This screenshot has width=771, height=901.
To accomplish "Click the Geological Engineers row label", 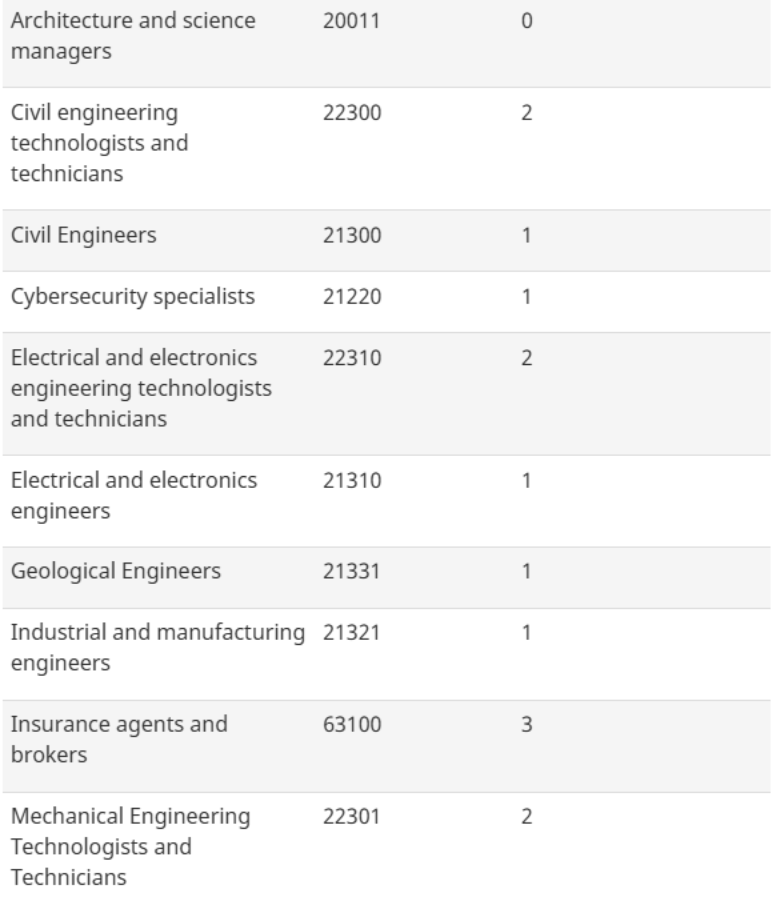I will coord(115,572).
